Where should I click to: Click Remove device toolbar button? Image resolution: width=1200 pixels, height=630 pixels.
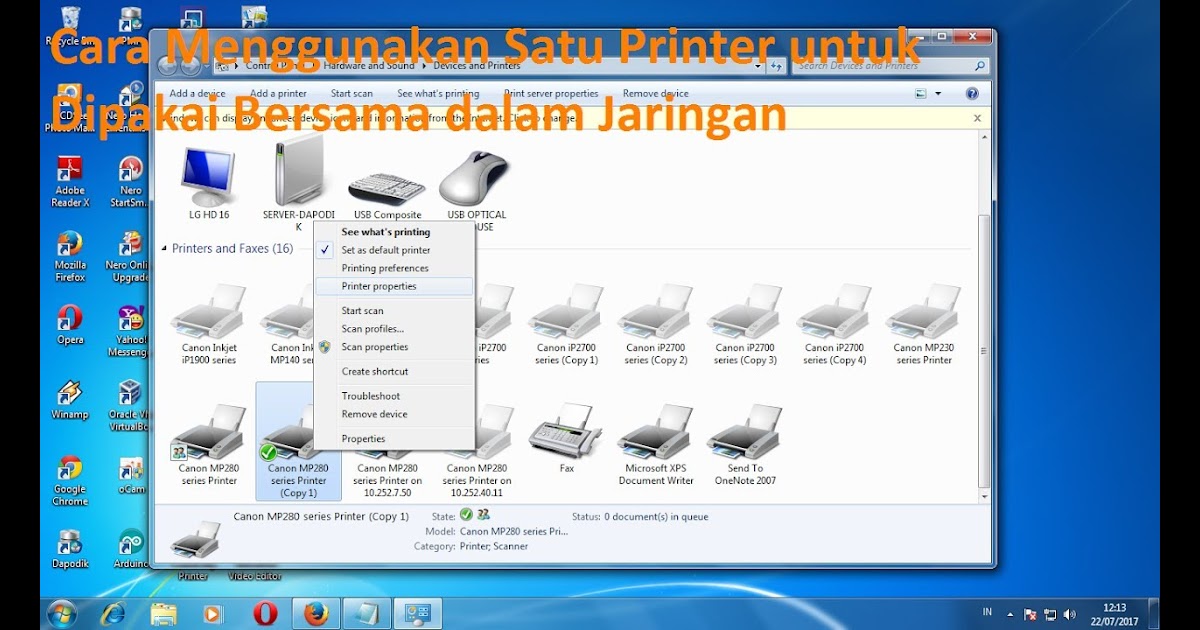(x=655, y=94)
